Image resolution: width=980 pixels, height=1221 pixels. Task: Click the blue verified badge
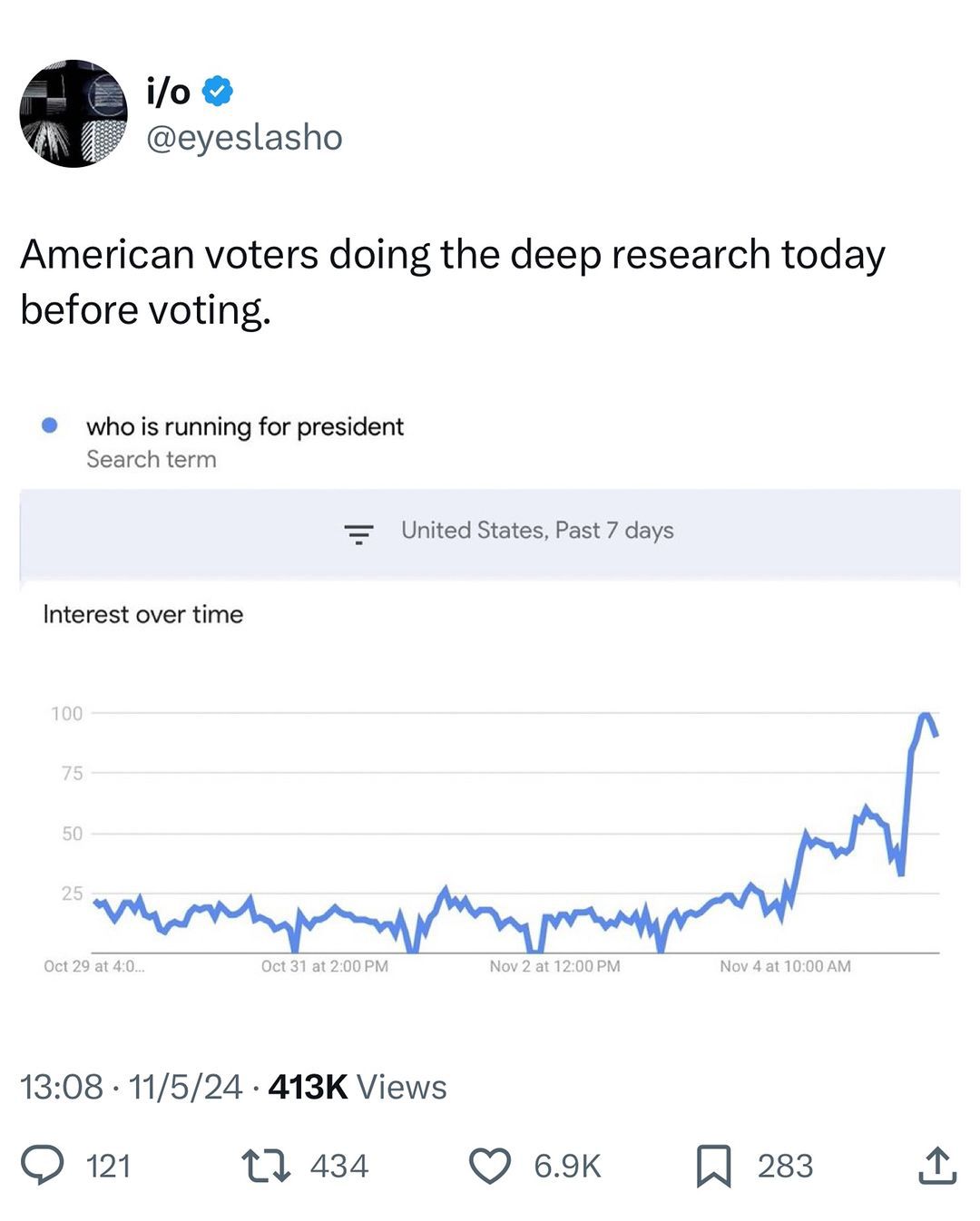[x=217, y=91]
